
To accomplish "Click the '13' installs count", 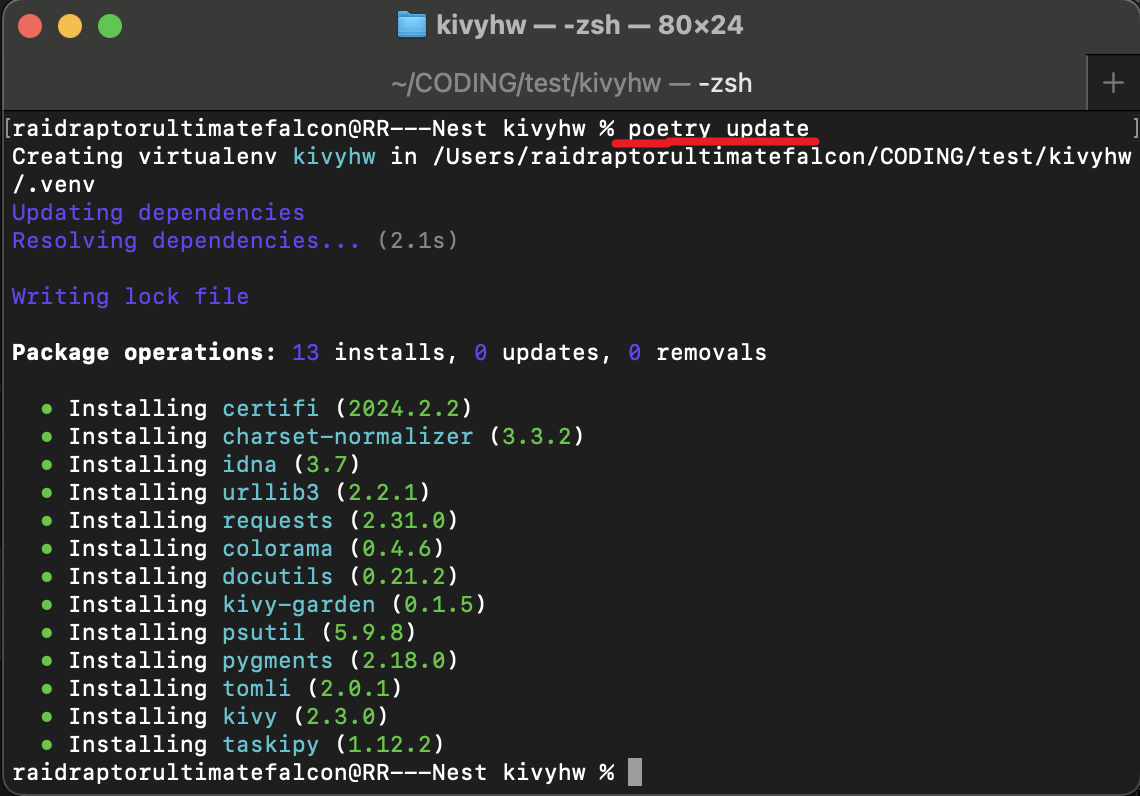I will coord(305,353).
